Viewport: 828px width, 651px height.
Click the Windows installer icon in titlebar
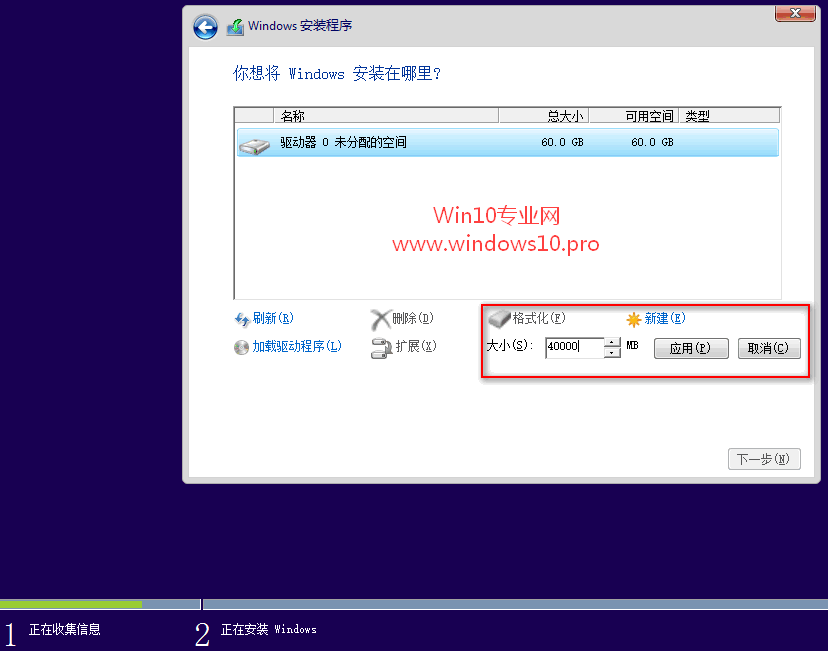235,26
